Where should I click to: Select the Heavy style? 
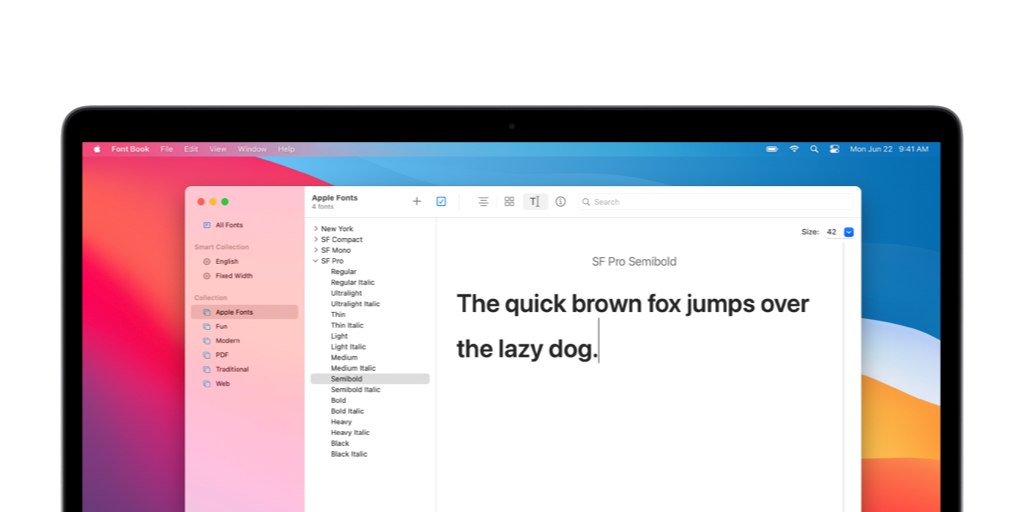click(341, 422)
